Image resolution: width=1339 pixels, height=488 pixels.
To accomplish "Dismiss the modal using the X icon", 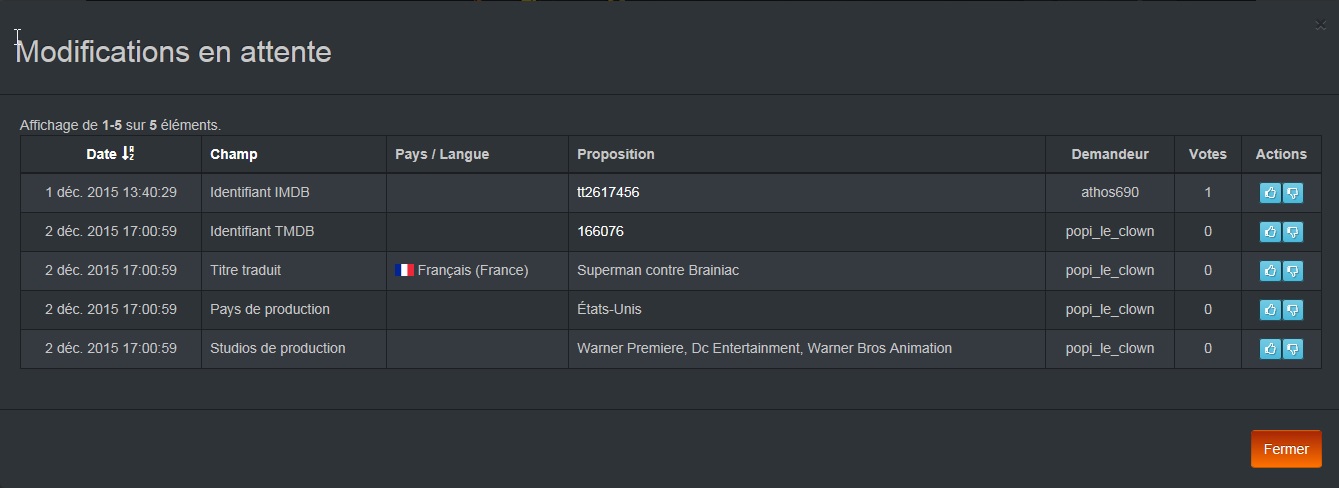I will coord(1320,26).
